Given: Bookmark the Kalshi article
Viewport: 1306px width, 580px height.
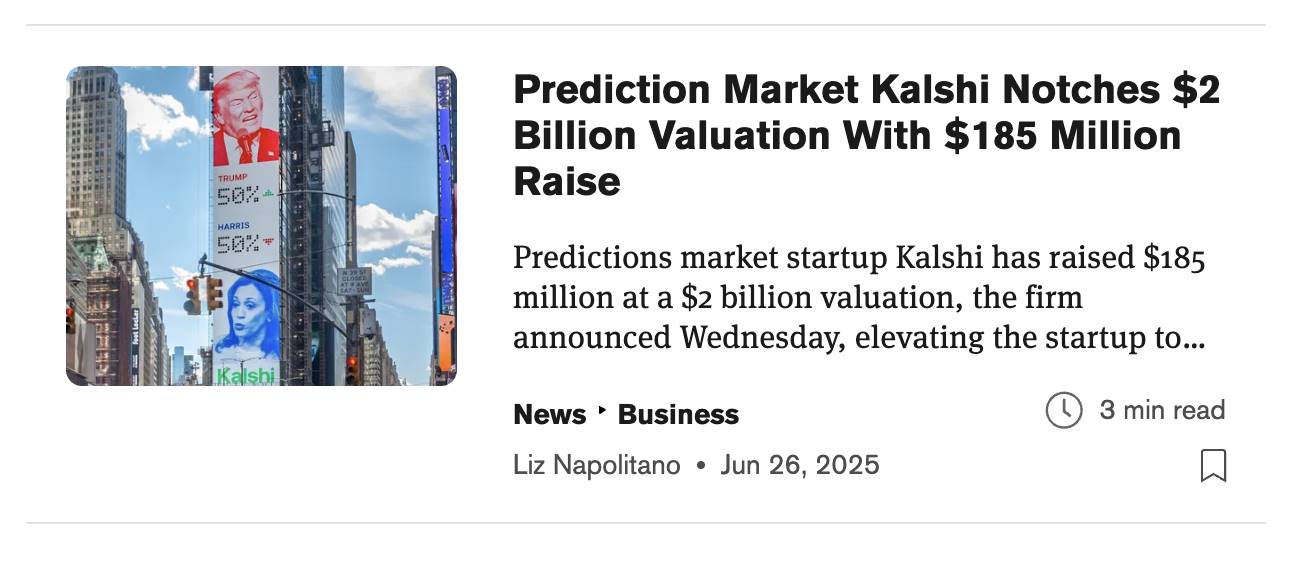Looking at the screenshot, I should click(1213, 465).
